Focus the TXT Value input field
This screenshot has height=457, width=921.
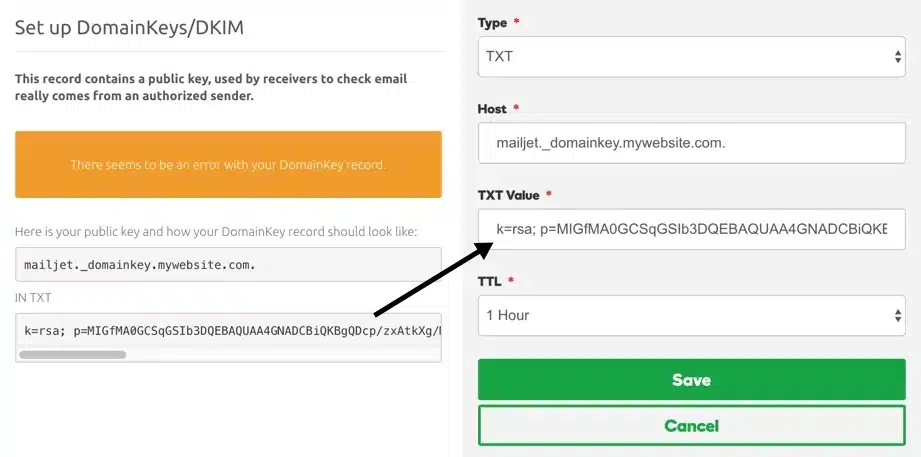pos(691,229)
